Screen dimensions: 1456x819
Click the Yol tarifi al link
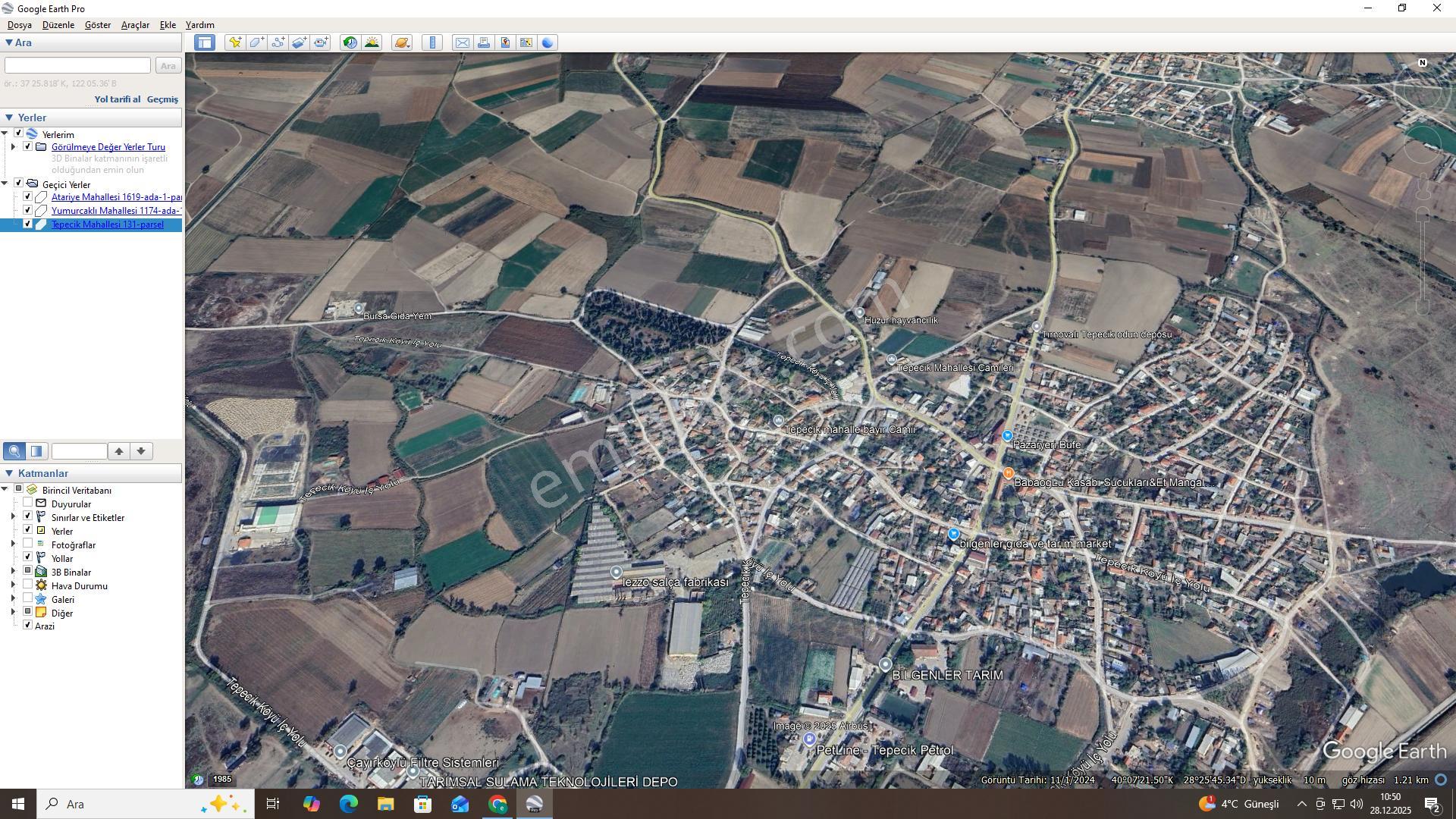point(117,99)
